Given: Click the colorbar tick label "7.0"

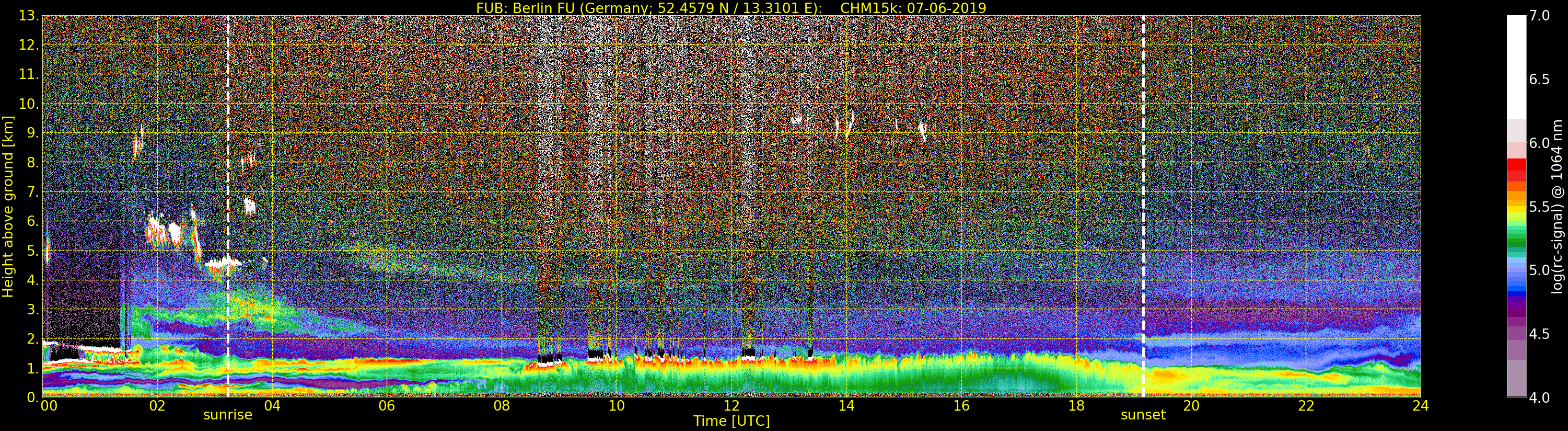Looking at the screenshot, I should (x=1539, y=16).
